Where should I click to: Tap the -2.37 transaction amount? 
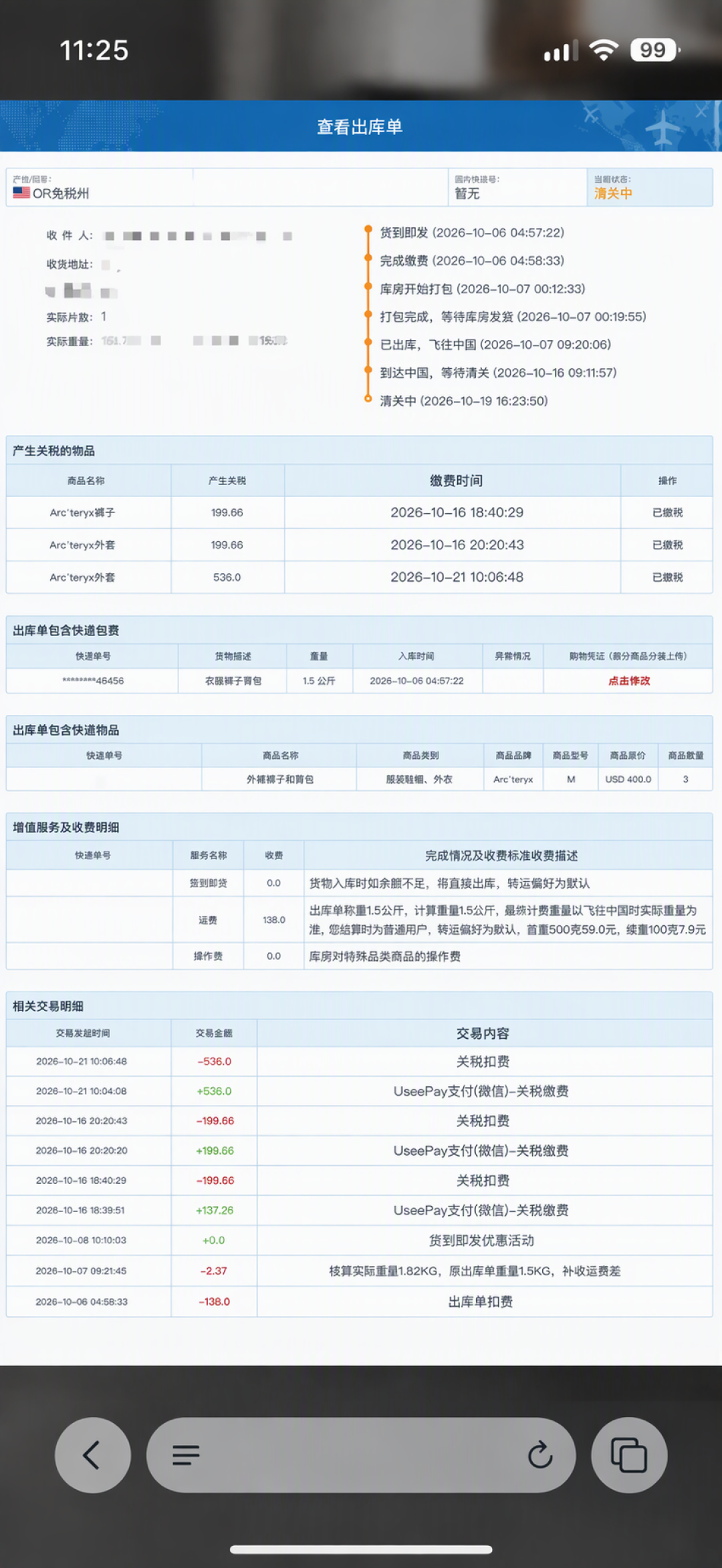tap(214, 1271)
